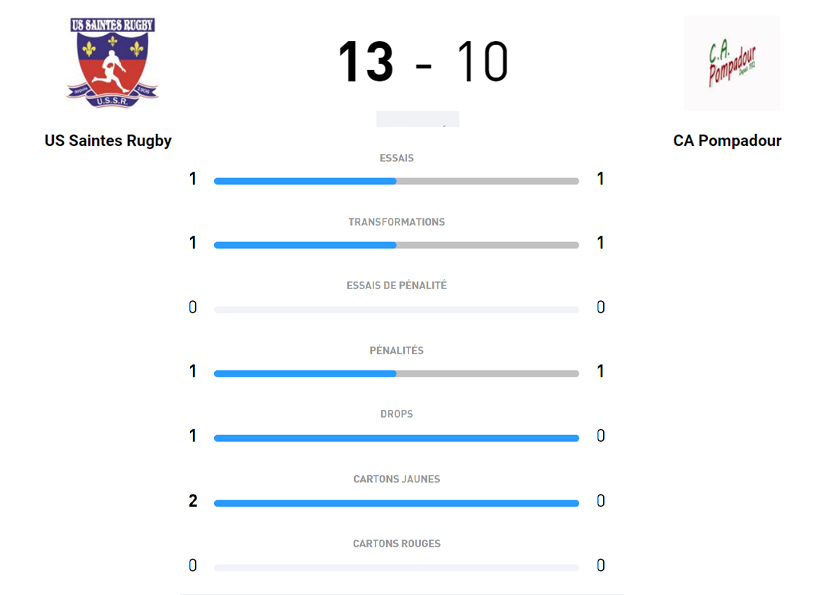Image resolution: width=822 pixels, height=595 pixels.
Task: Click US Saintes' yellow card count 2
Action: pyautogui.click(x=193, y=501)
